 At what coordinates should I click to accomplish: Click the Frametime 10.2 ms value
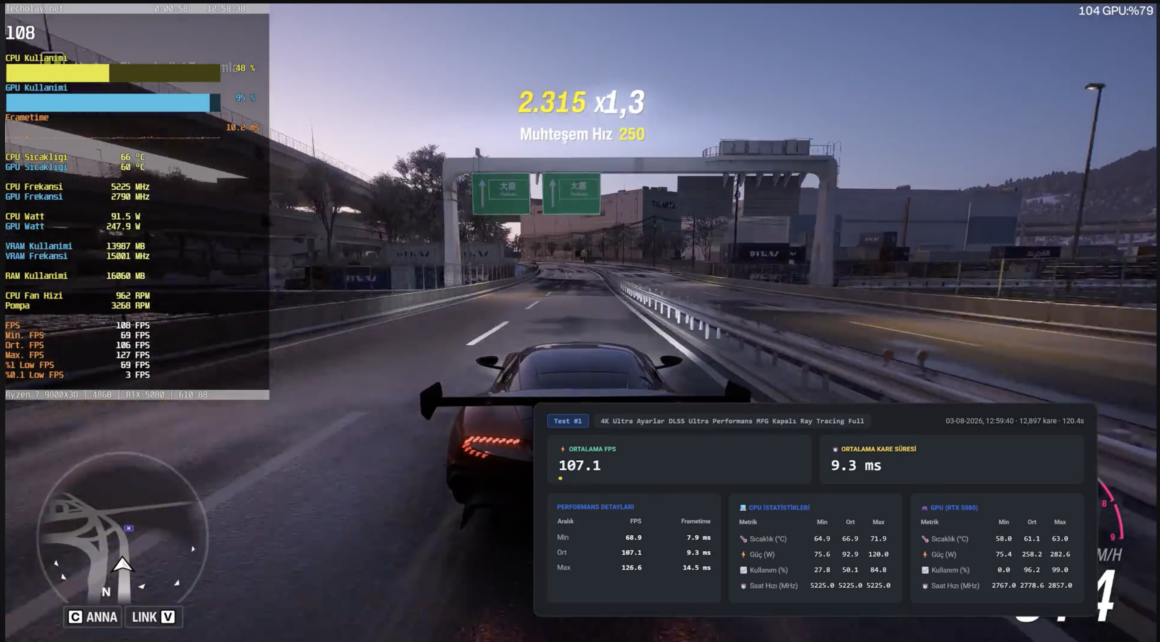coord(243,127)
